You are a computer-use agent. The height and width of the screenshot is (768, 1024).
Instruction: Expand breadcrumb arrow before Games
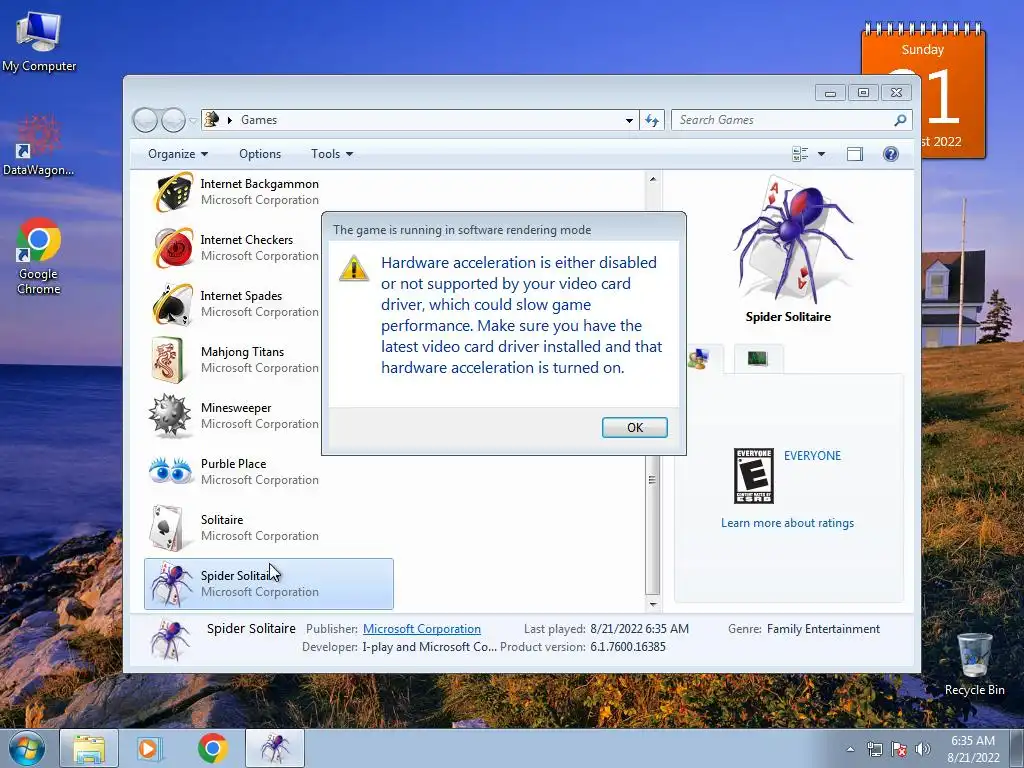pyautogui.click(x=229, y=120)
